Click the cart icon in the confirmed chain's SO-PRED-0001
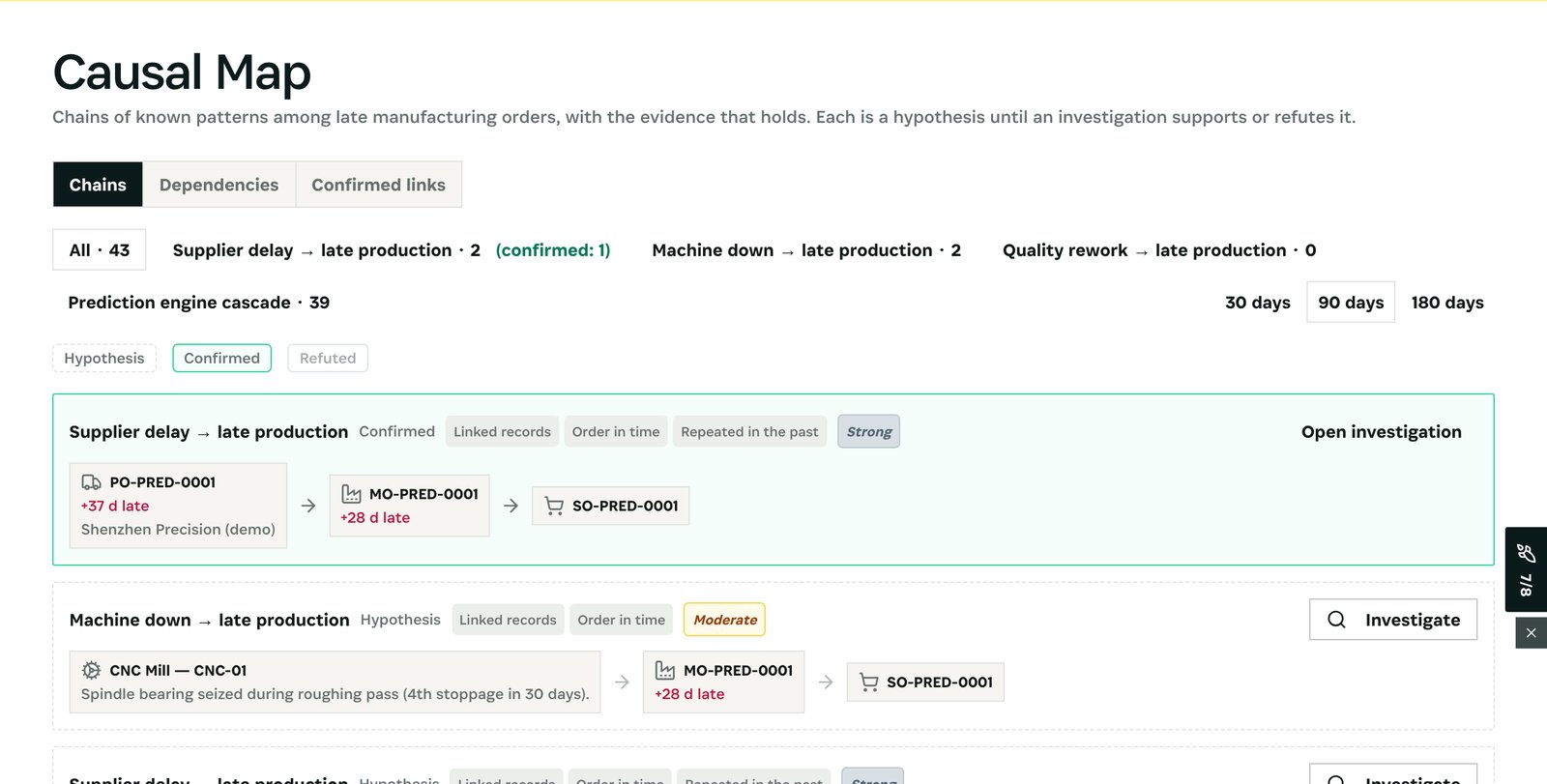 554,506
